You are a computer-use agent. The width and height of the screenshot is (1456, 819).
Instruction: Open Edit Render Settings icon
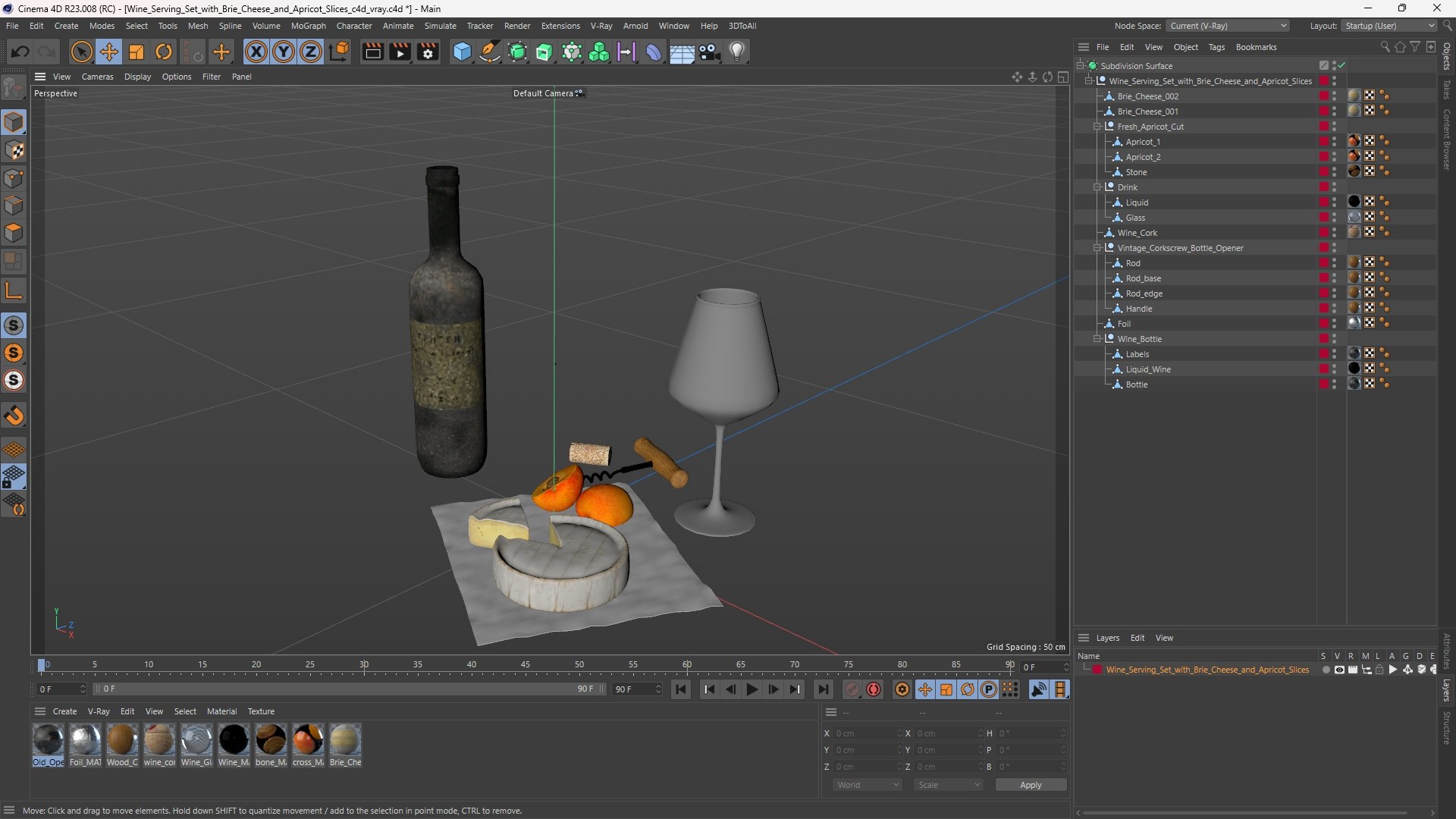[428, 52]
